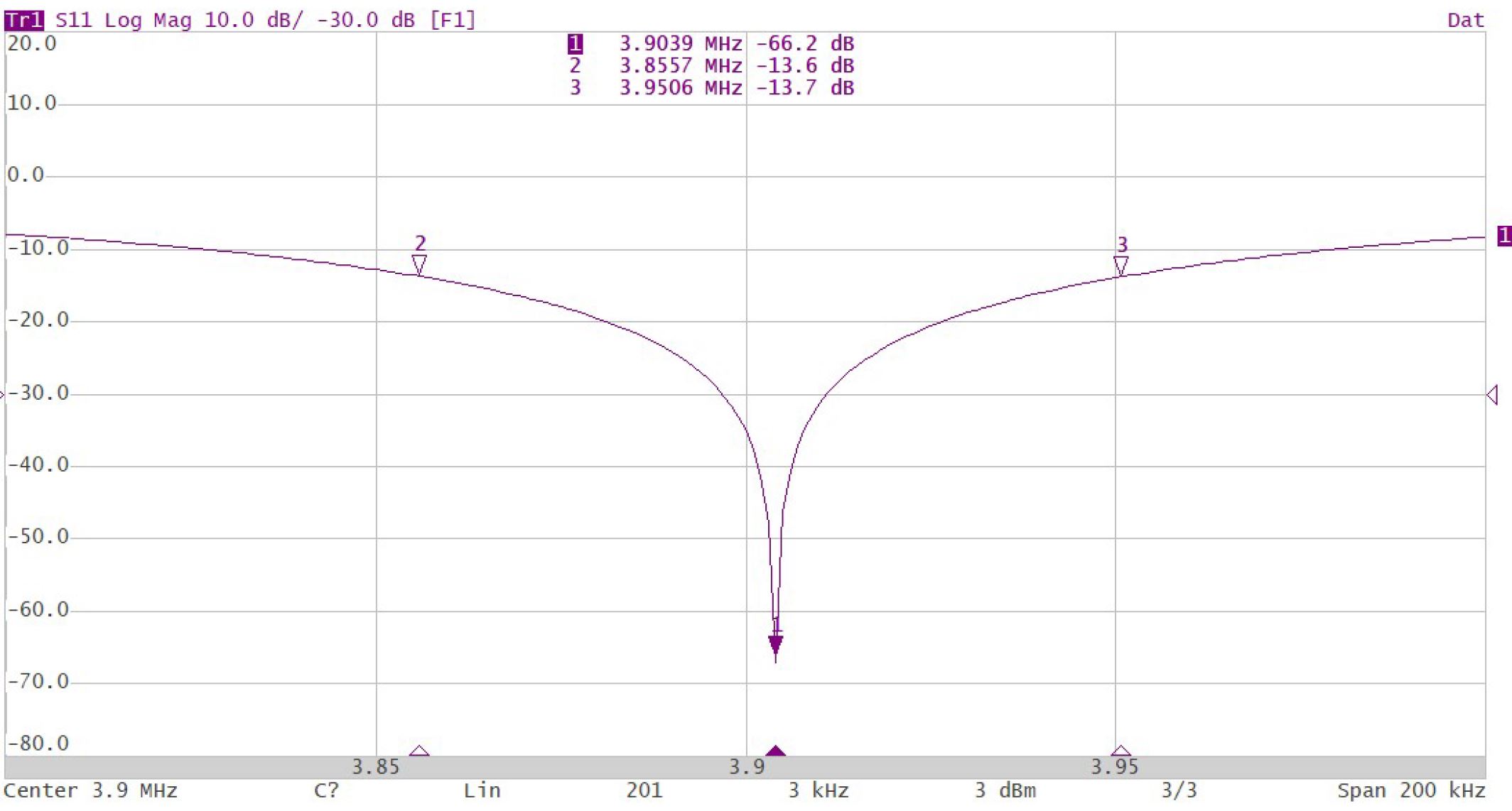Click marker 3 triangle on the trace
This screenshot has width=1512, height=811.
(x=1120, y=266)
